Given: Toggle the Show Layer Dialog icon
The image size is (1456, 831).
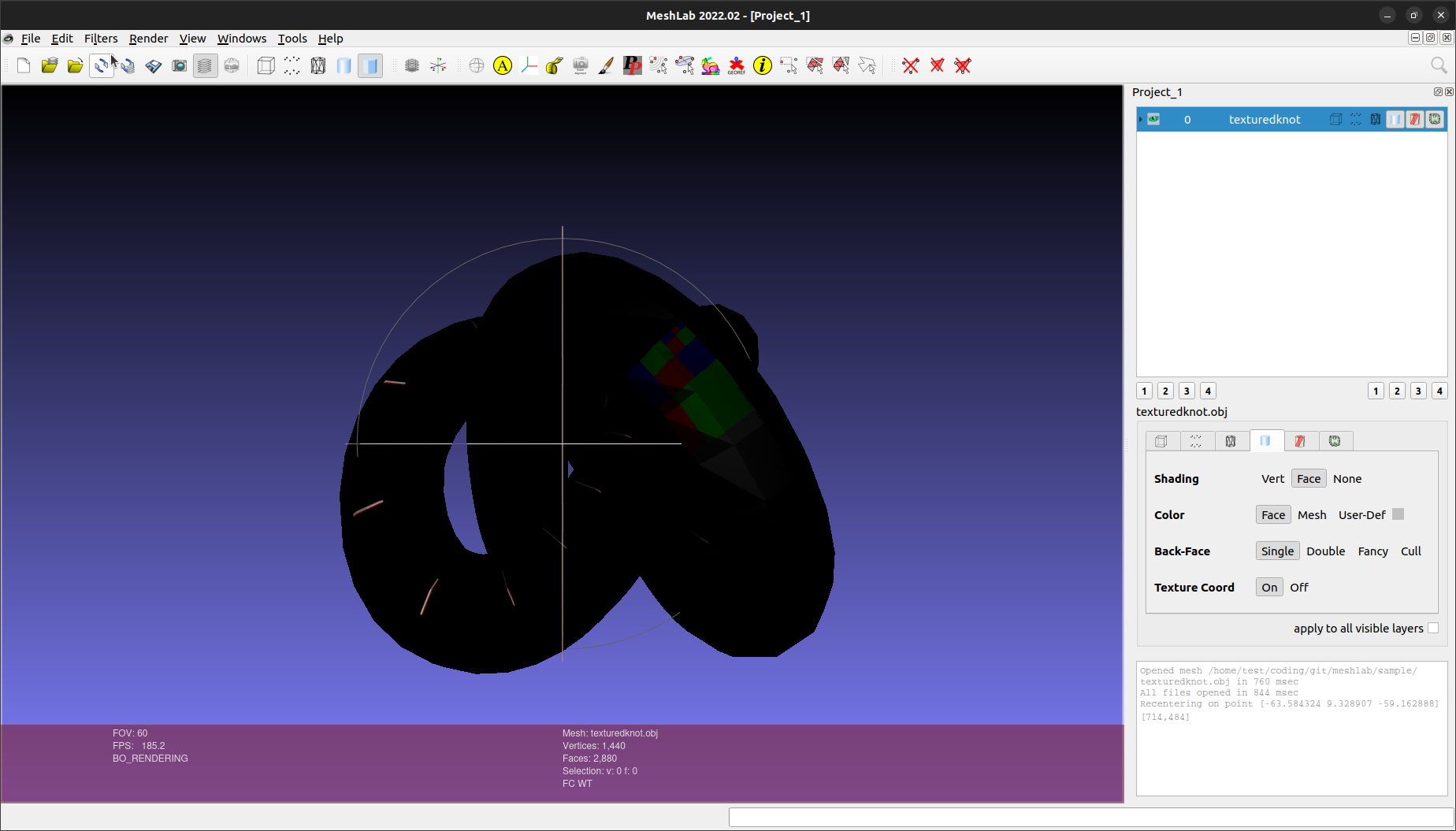Looking at the screenshot, I should tap(205, 65).
